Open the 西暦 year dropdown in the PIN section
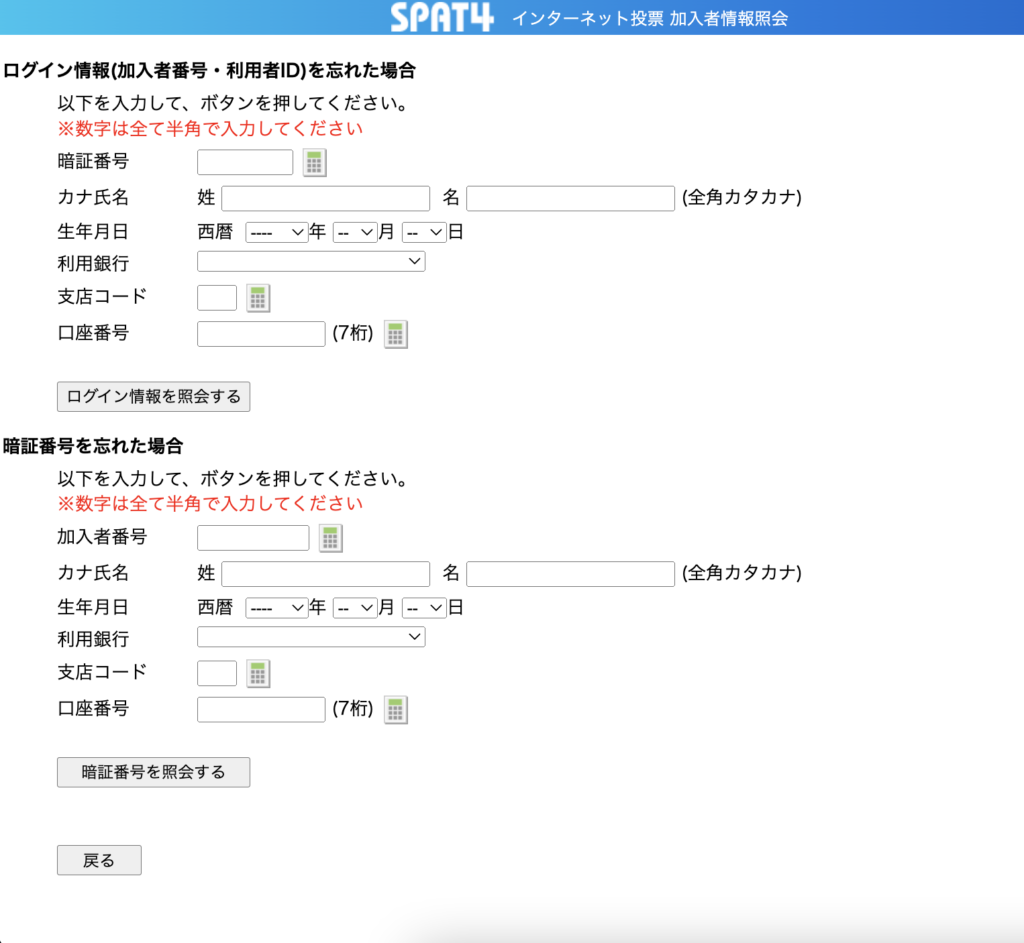 (277, 606)
